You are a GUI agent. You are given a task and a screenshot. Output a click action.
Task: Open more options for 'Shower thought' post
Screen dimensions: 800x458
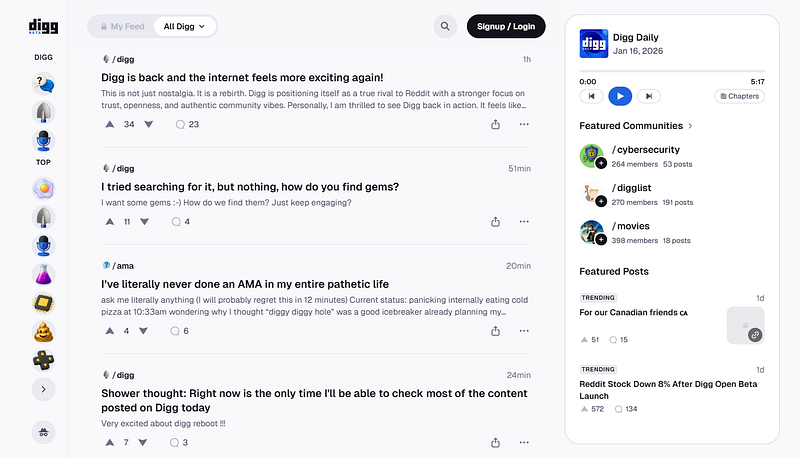point(524,443)
